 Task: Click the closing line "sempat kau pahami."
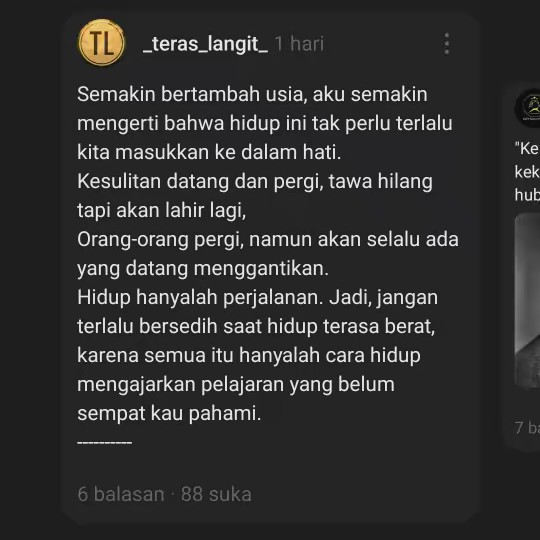coord(169,413)
